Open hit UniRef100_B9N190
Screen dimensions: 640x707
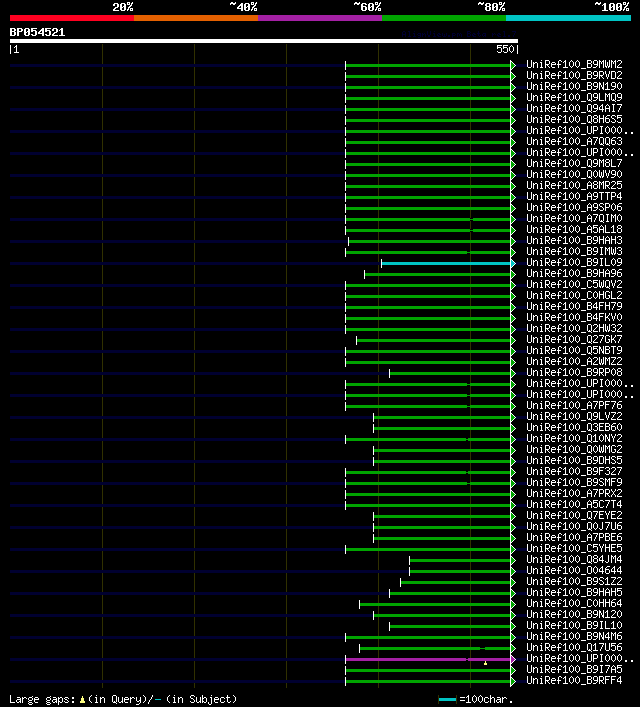[x=574, y=86]
